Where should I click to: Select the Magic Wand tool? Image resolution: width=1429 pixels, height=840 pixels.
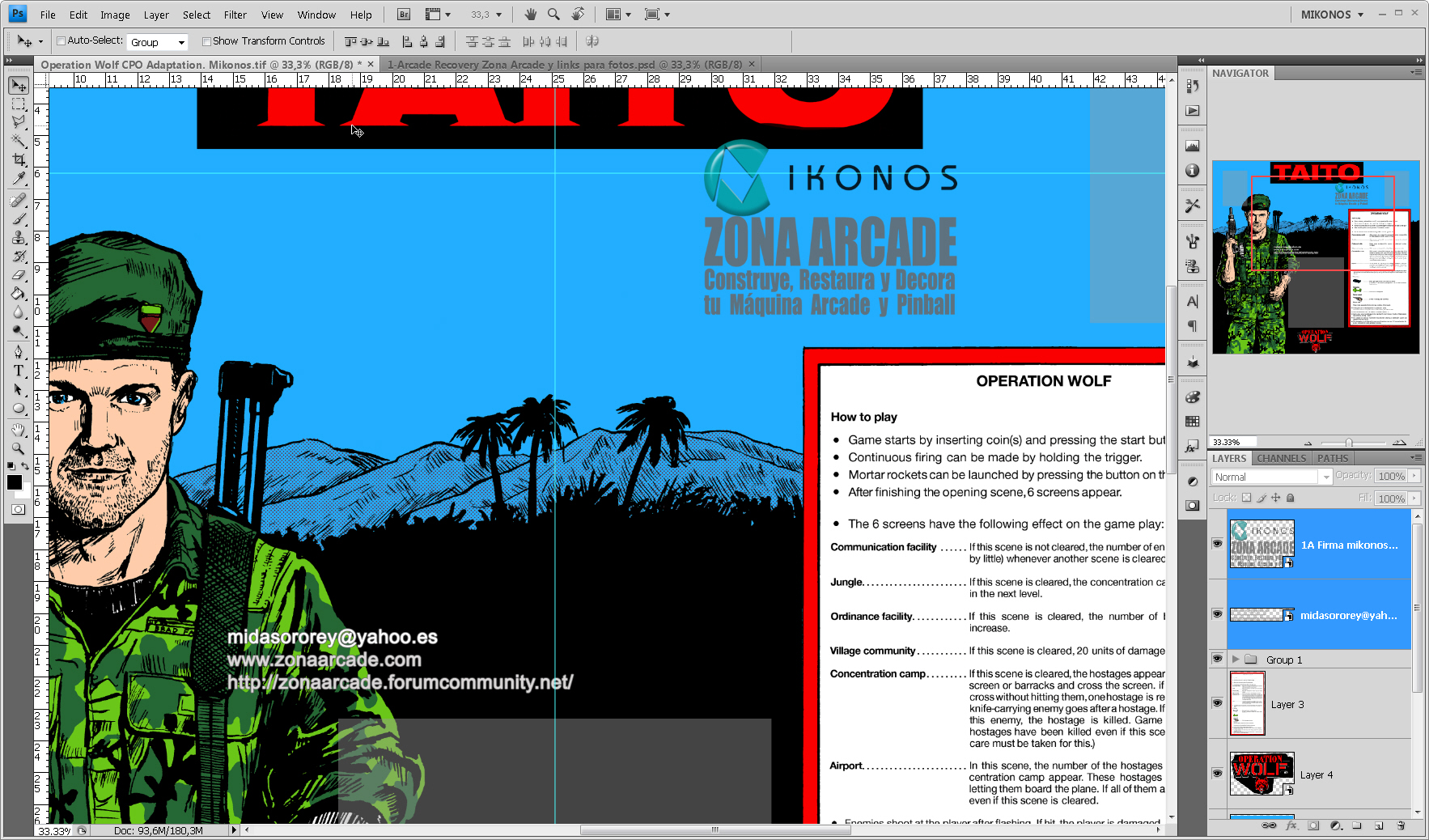19,141
